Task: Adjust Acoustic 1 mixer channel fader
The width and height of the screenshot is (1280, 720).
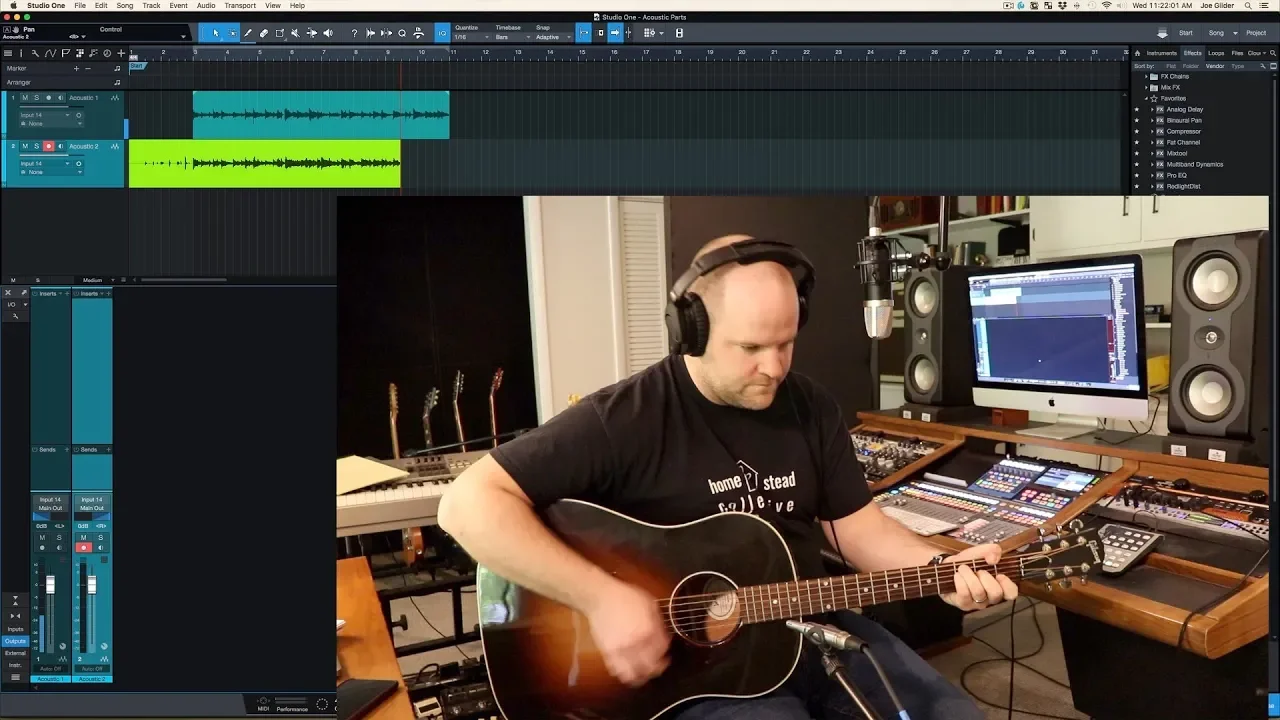Action: [51, 584]
